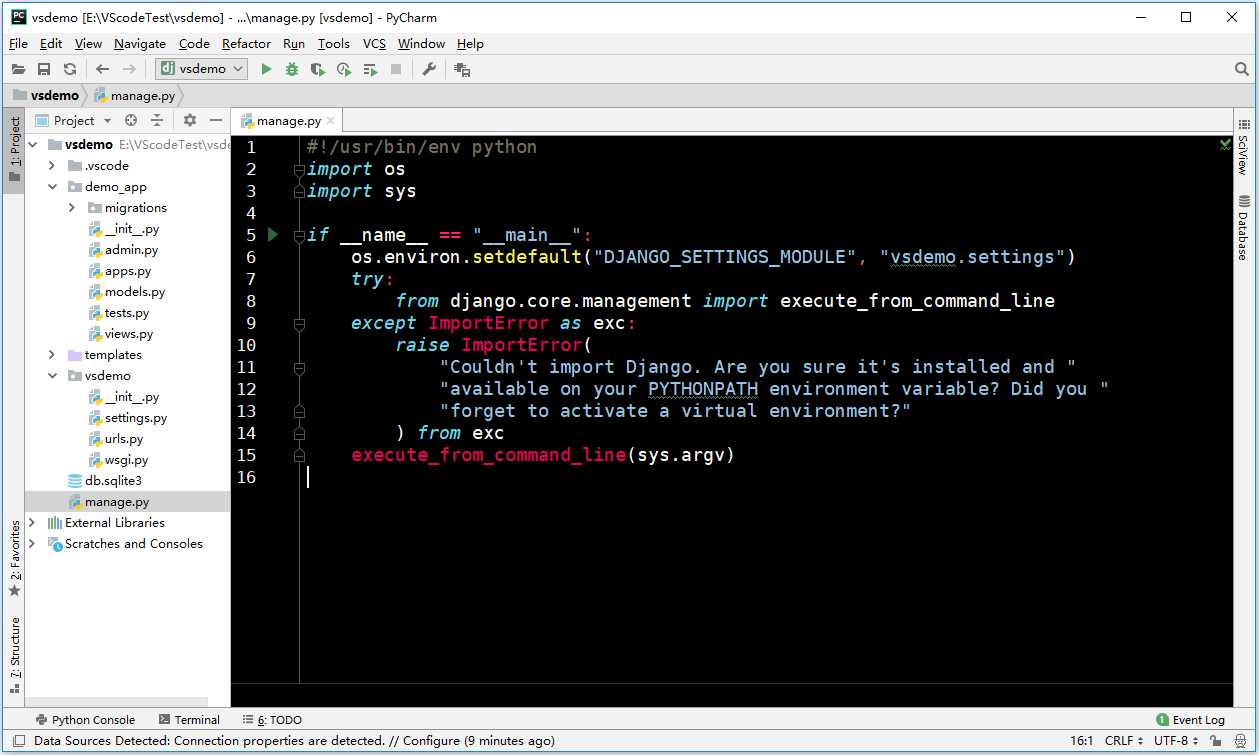Hide the Project panel with minus icon

coord(215,120)
